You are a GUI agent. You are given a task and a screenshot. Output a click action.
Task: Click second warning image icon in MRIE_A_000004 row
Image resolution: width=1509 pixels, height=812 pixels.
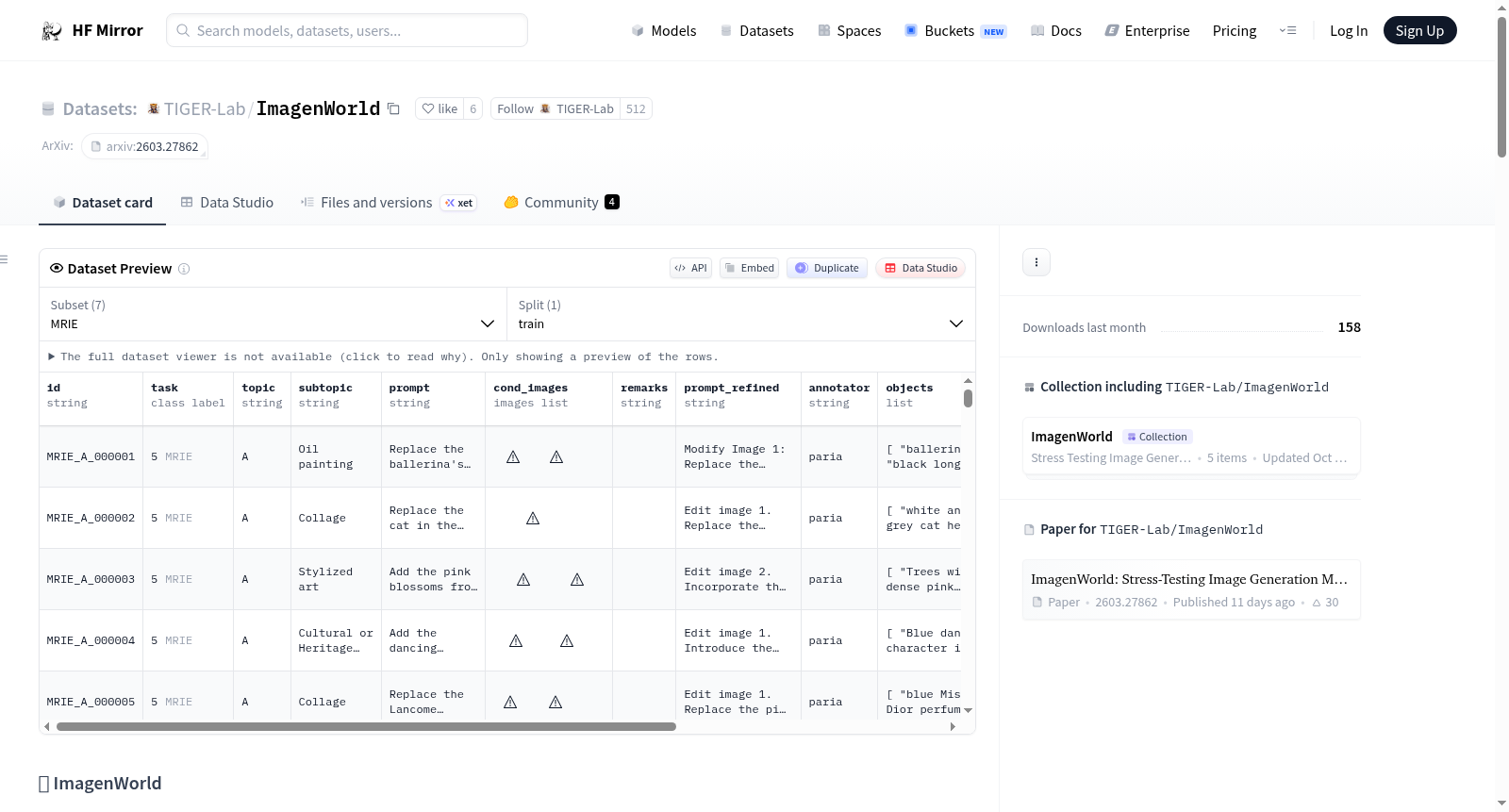tap(567, 640)
